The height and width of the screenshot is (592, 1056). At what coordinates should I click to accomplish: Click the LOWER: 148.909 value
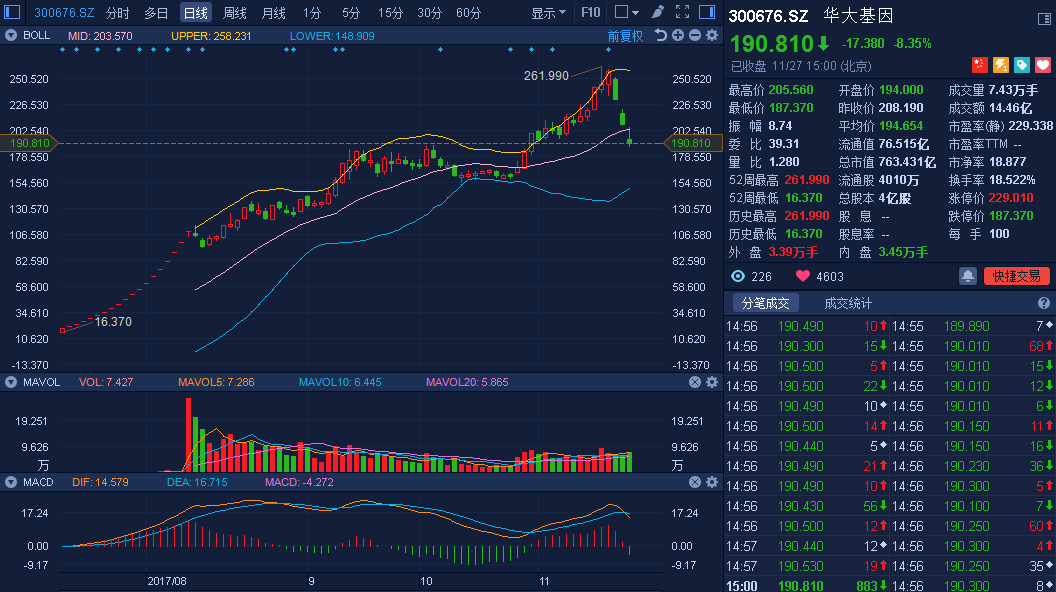[x=332, y=36]
